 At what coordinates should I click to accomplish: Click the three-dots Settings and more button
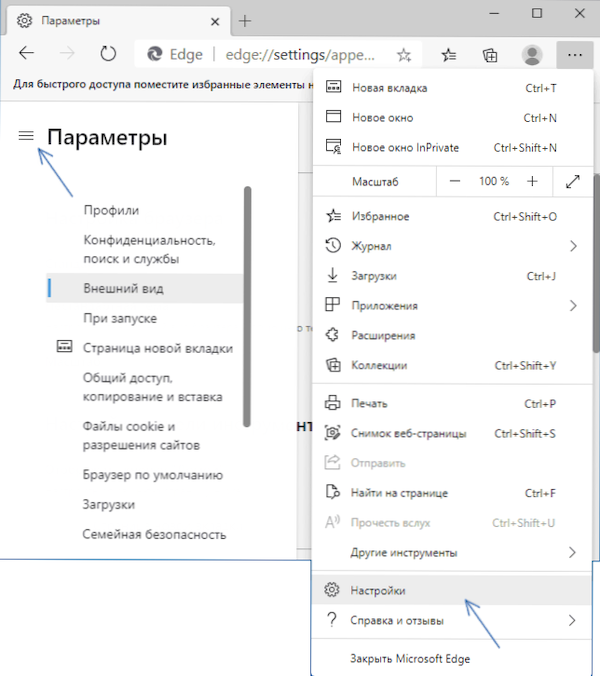[575, 55]
